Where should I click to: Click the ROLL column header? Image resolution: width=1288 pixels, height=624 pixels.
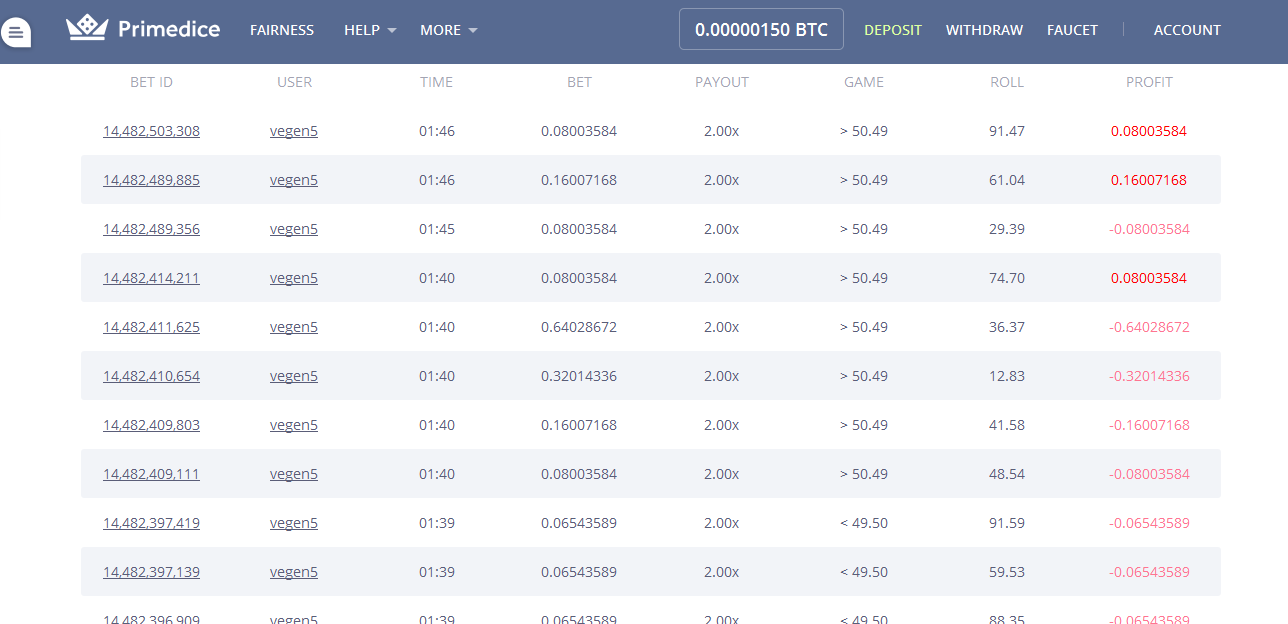pos(1007,82)
